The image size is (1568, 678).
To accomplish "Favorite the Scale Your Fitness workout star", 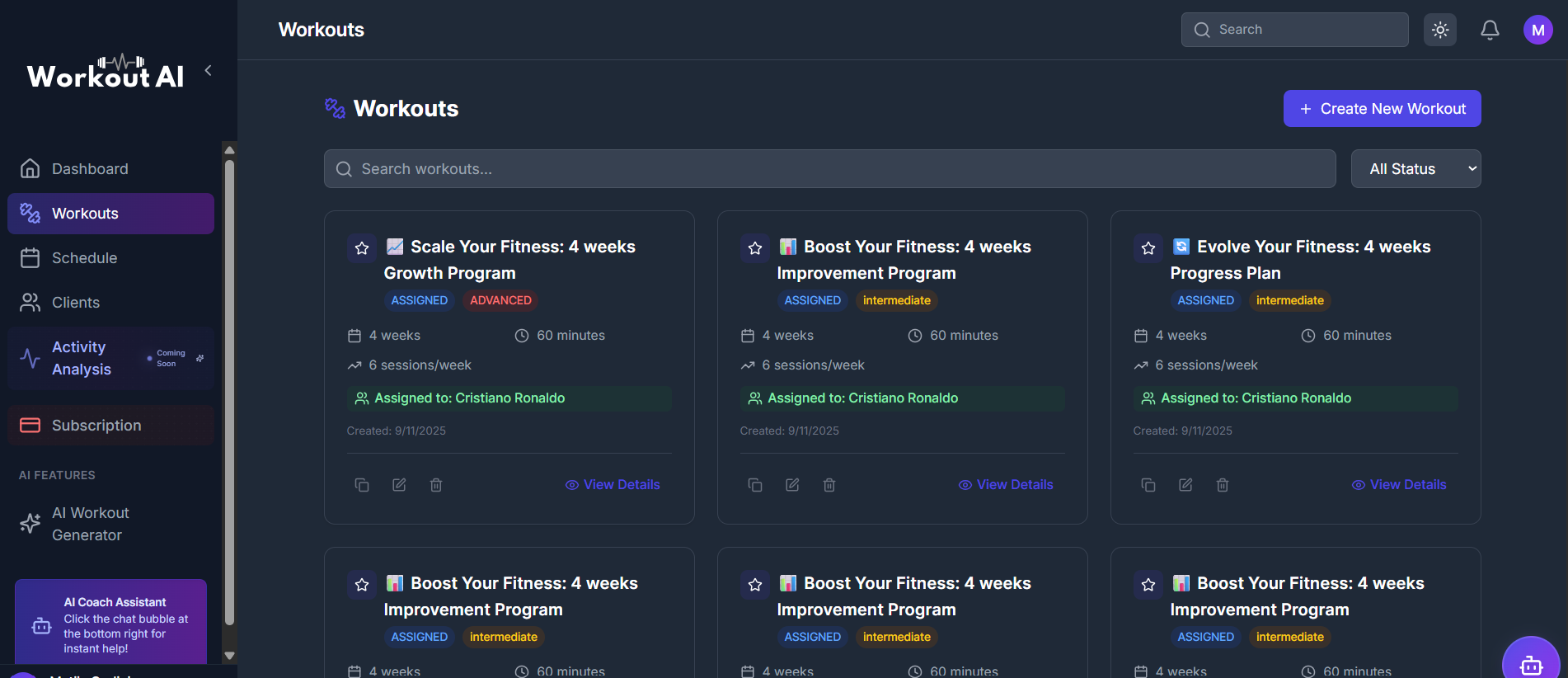I will click(362, 248).
